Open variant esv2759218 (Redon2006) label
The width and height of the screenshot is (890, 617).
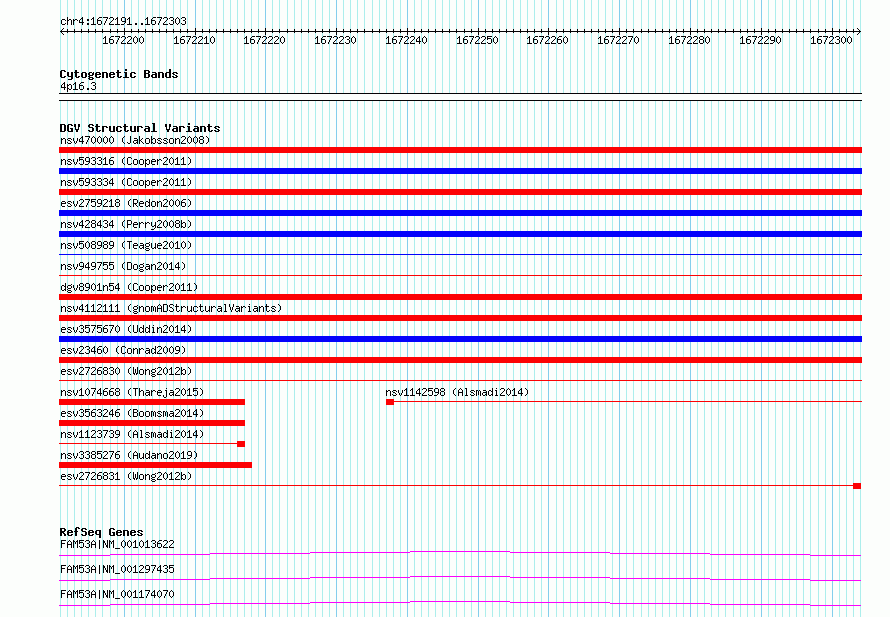click(x=126, y=203)
